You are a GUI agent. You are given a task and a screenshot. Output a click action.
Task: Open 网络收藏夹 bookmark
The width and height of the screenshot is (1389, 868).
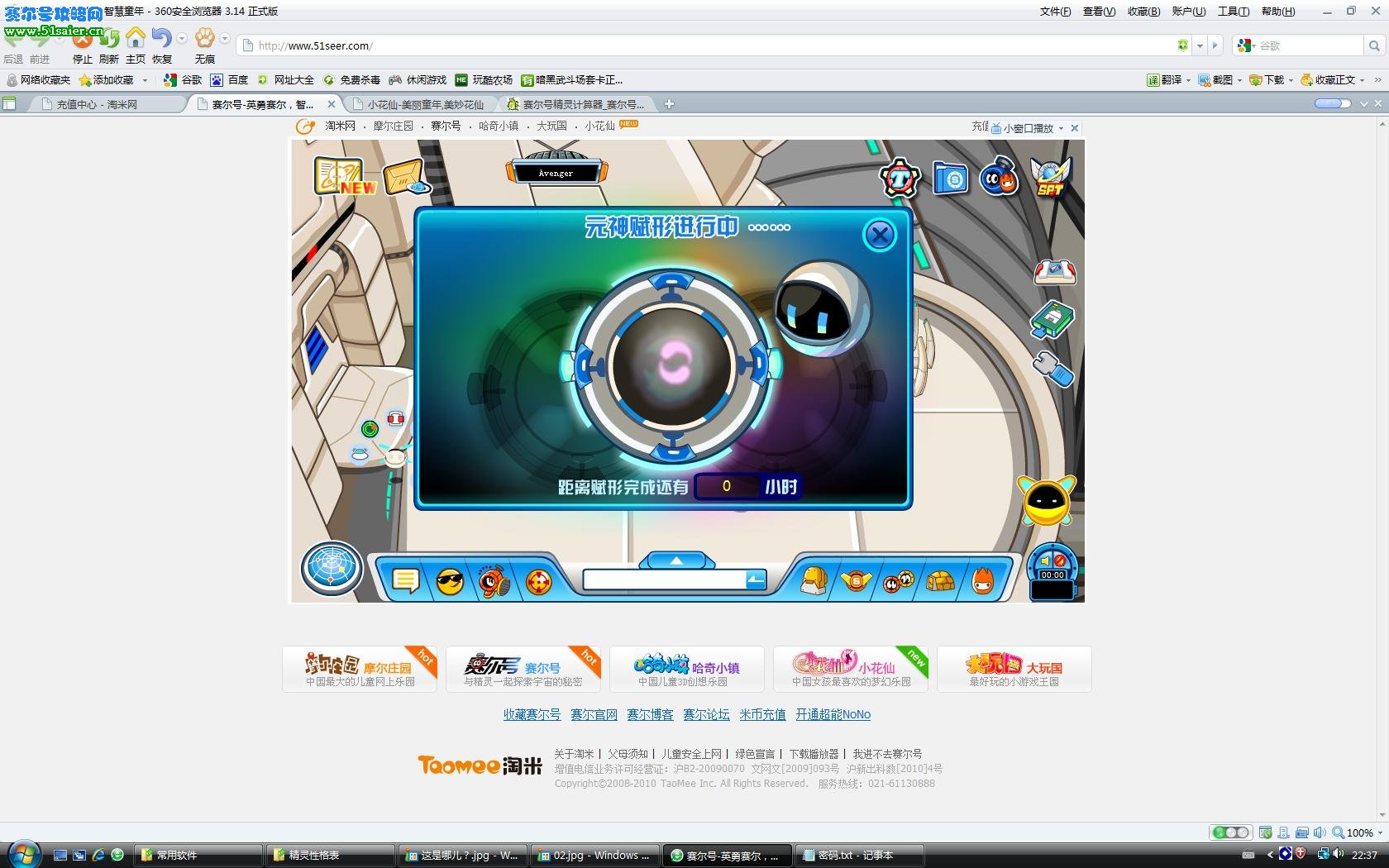tap(38, 80)
